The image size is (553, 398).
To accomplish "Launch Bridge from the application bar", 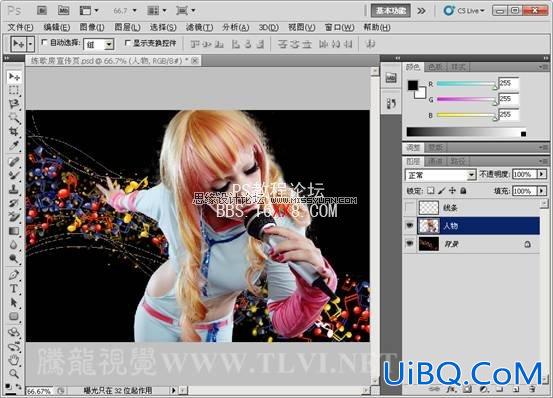I will point(42,11).
